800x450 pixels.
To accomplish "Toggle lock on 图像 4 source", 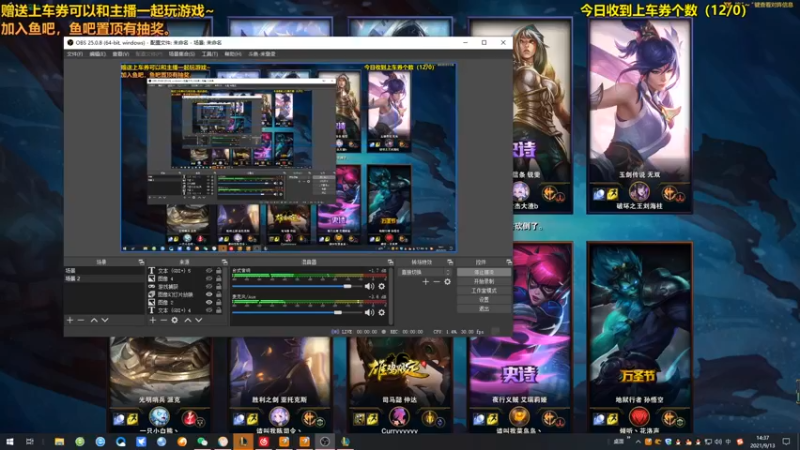I will pos(218,279).
